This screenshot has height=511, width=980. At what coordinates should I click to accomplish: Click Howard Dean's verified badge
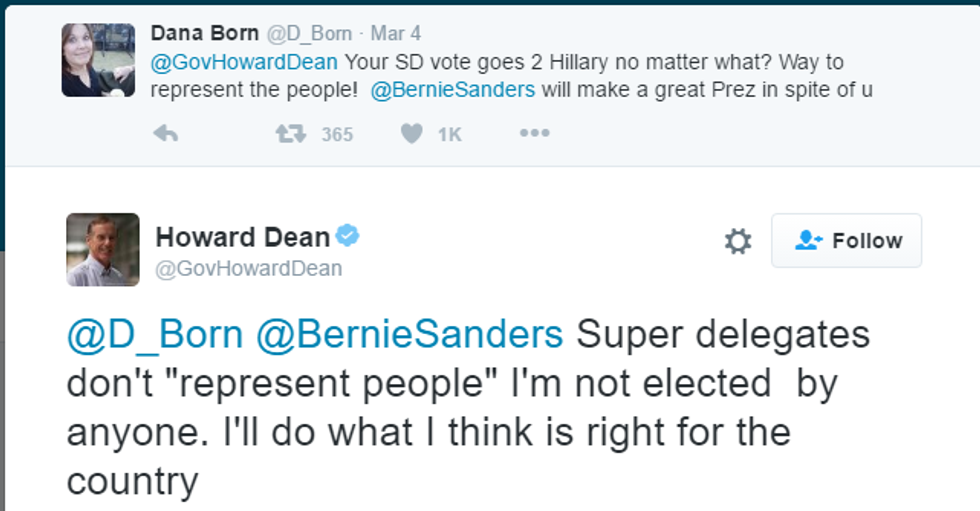348,236
